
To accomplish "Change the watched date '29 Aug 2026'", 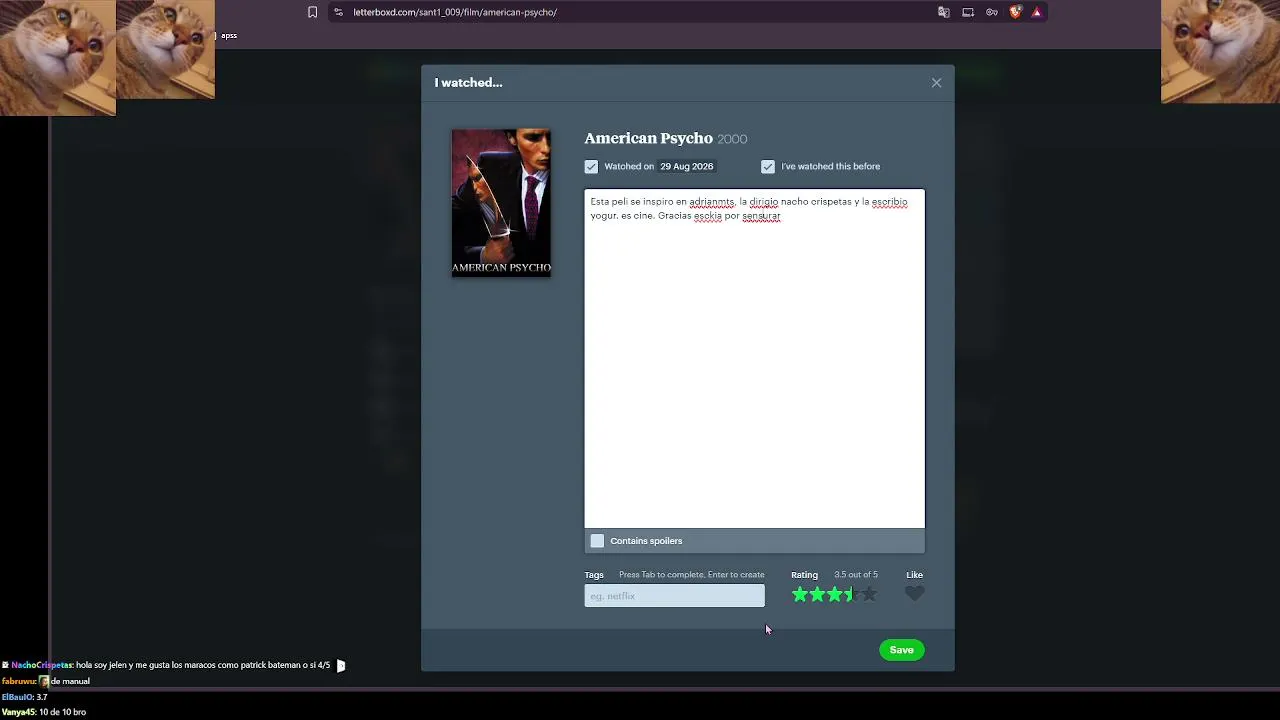I will (686, 167).
